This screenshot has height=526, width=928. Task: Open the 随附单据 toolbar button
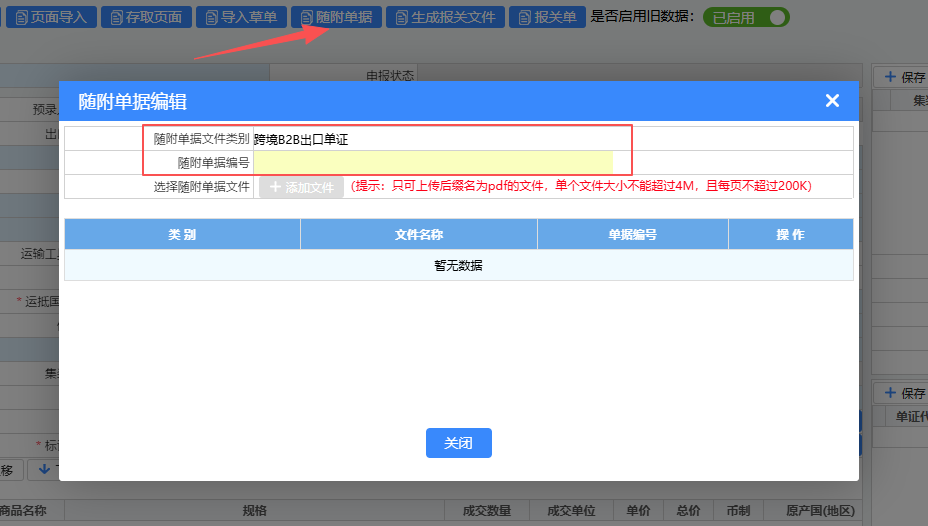pyautogui.click(x=336, y=17)
